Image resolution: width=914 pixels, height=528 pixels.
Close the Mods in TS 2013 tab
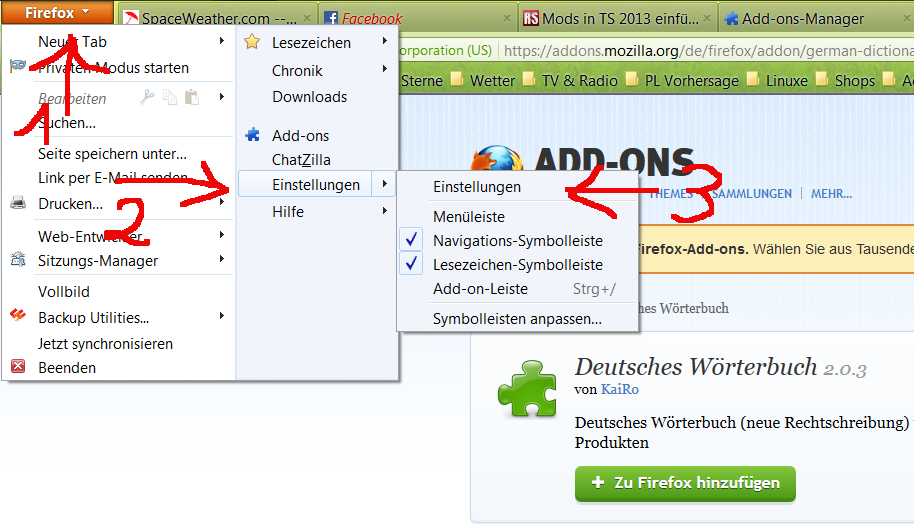(x=706, y=18)
